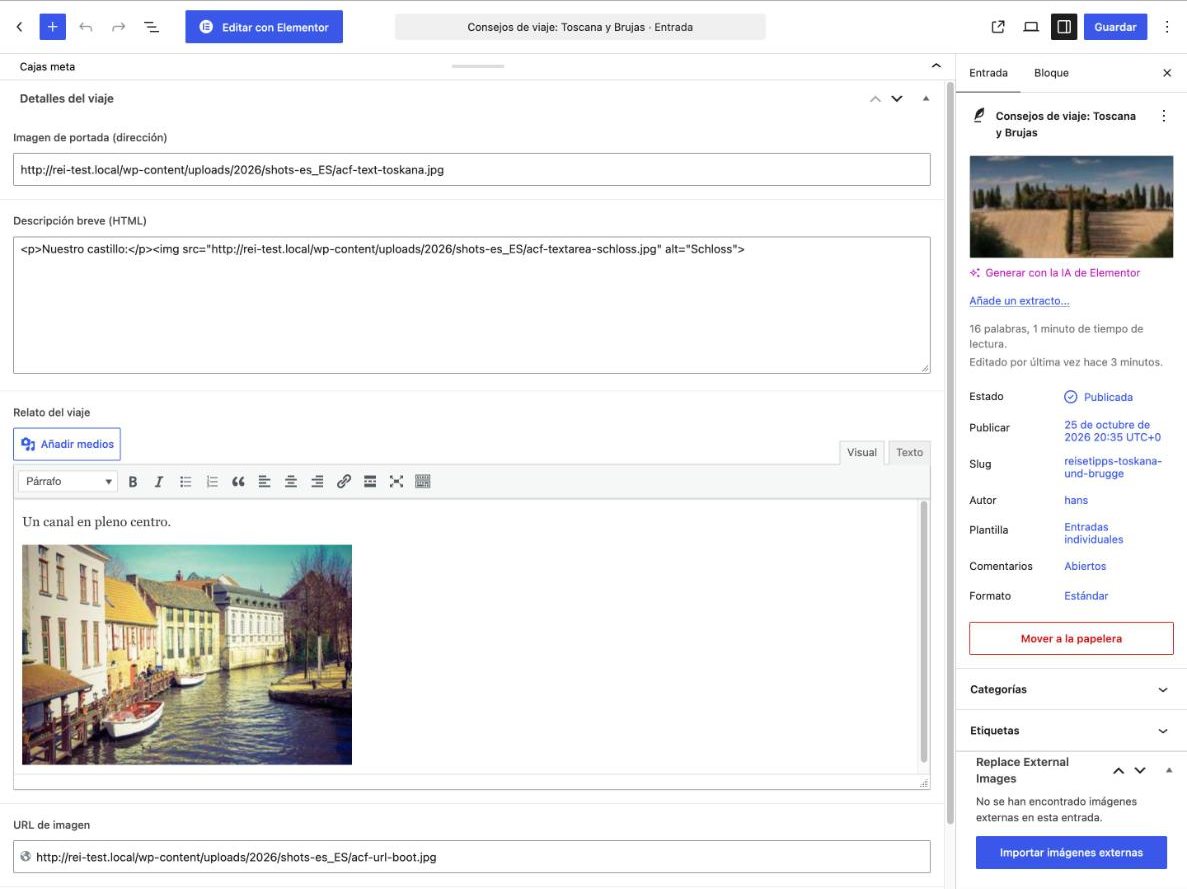1187x889 pixels.
Task: Collapse the Cajas meta panel
Action: click(x=936, y=66)
